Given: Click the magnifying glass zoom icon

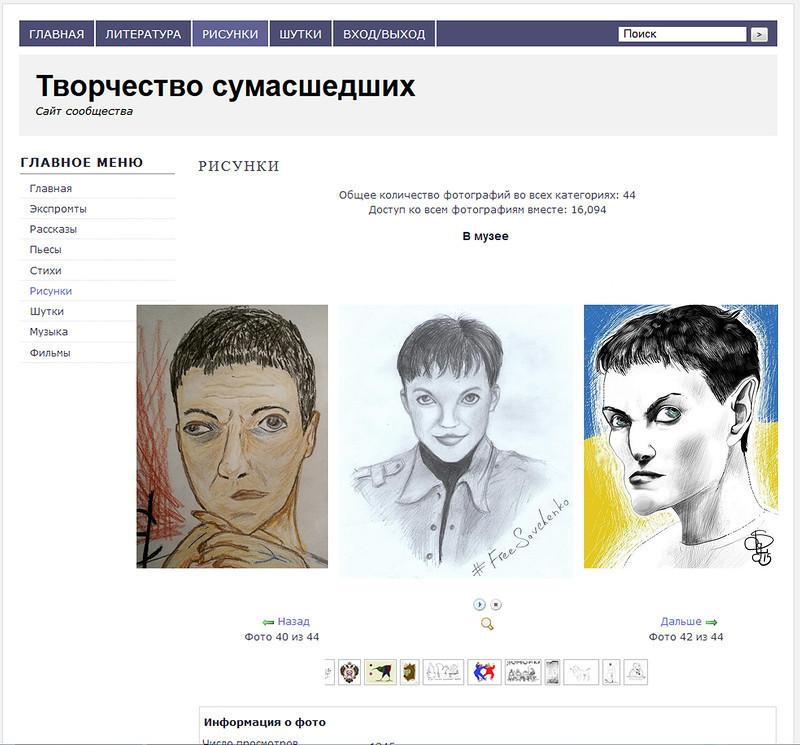Looking at the screenshot, I should 487,624.
